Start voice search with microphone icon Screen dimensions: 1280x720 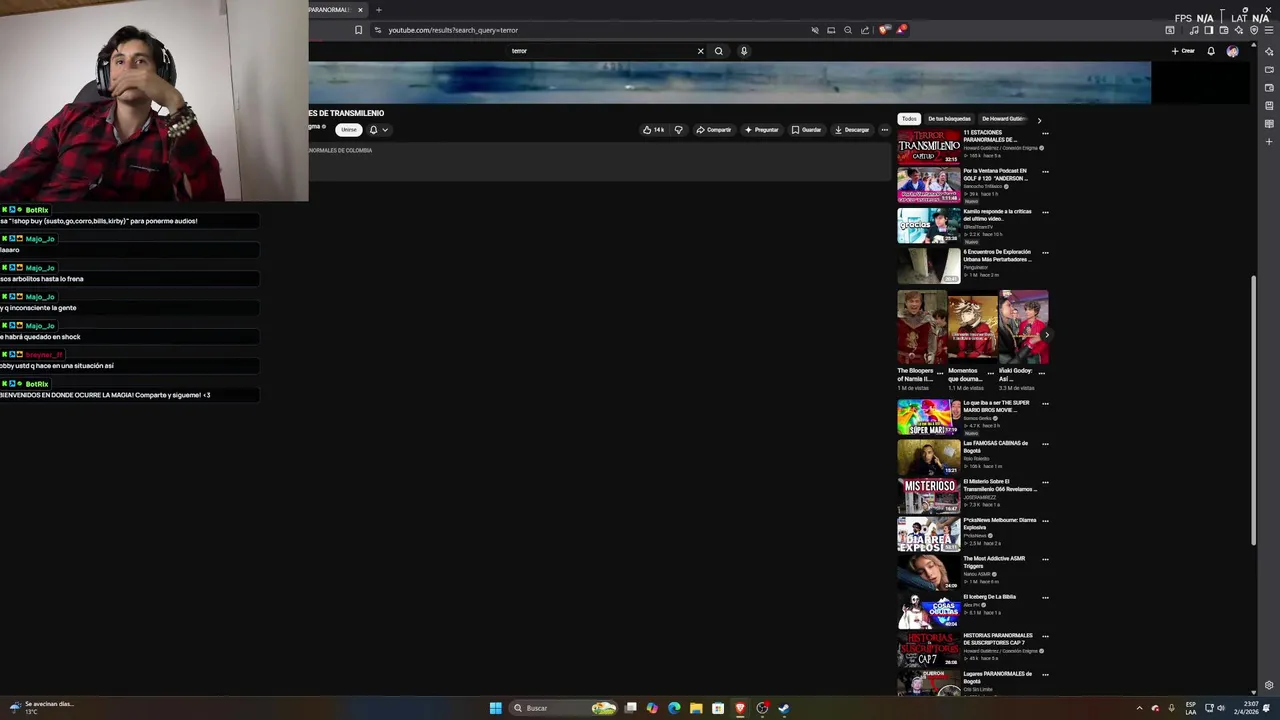[x=744, y=51]
